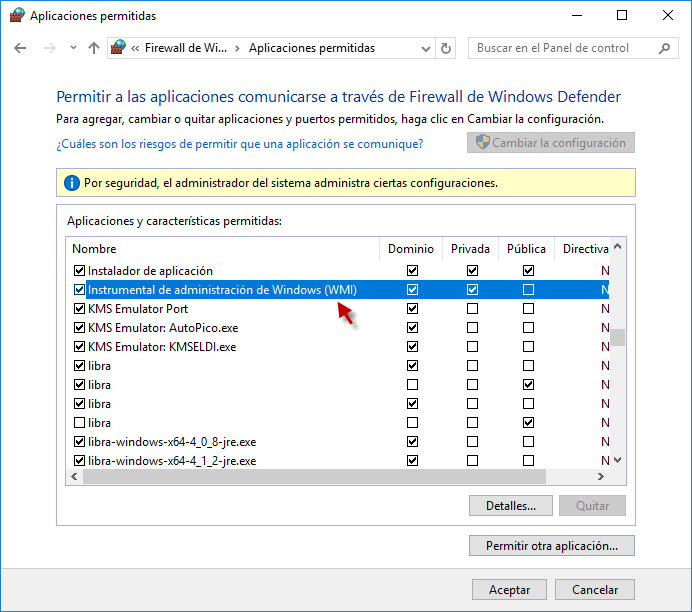Expand the breadcrumb chevron before Firewall de Wi...
This screenshot has height=612, width=692.
point(135,48)
